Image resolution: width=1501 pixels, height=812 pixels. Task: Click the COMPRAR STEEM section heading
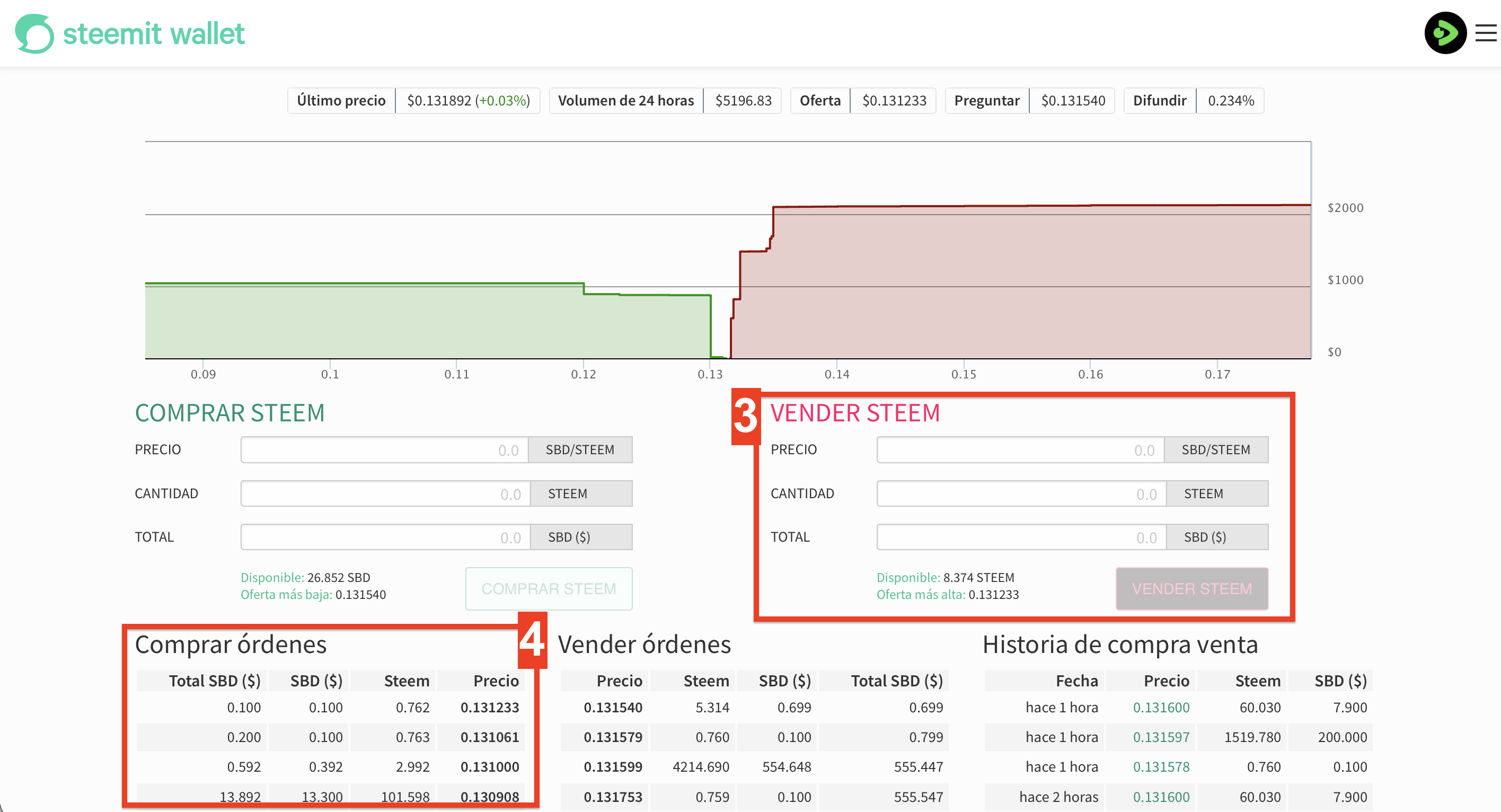tap(229, 413)
